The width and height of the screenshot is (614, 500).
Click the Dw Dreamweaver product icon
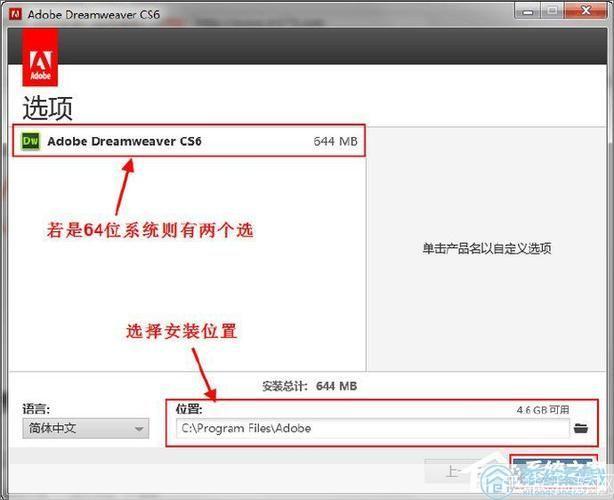pyautogui.click(x=31, y=141)
